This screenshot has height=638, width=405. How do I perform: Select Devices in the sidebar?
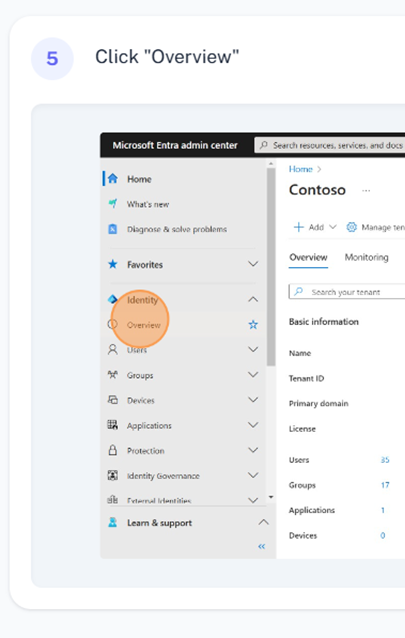tap(141, 401)
